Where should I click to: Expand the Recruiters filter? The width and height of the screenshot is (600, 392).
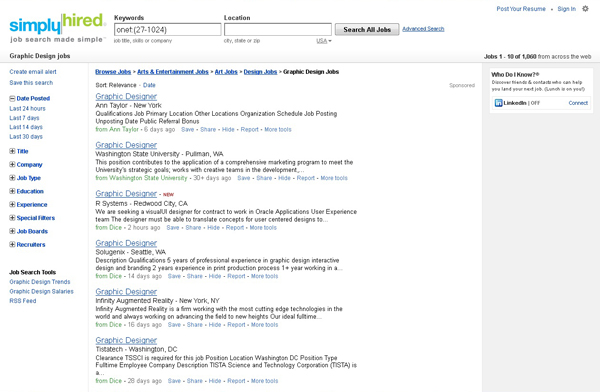(12, 245)
